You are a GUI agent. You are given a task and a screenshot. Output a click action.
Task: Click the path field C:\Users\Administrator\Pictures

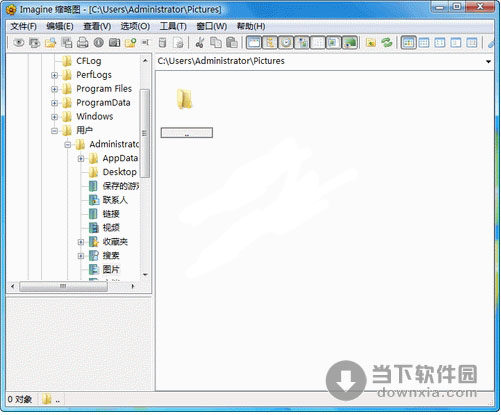click(221, 61)
